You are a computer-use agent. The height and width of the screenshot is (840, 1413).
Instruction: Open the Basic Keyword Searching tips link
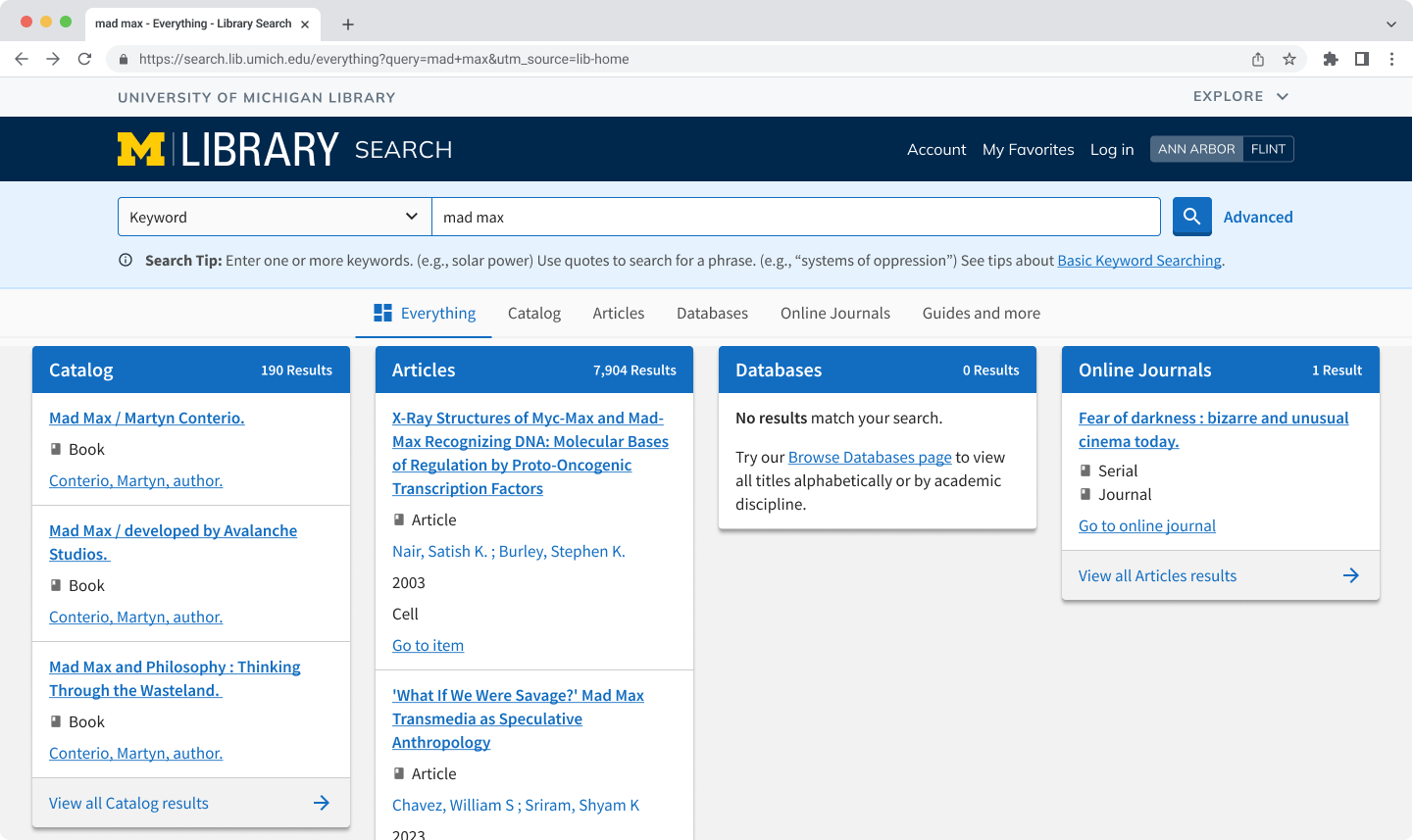[1139, 260]
